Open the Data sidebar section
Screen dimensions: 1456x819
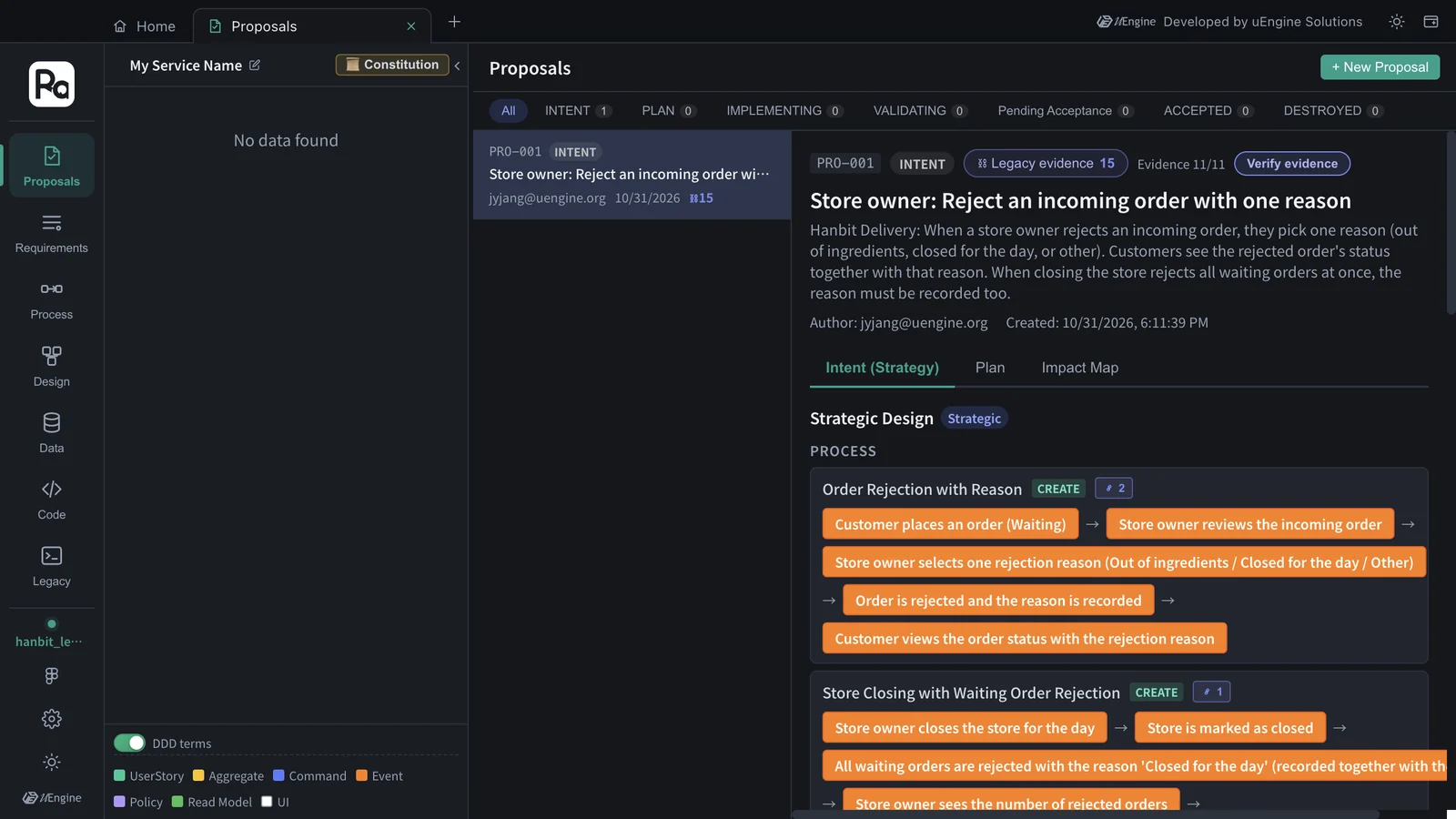click(x=52, y=433)
